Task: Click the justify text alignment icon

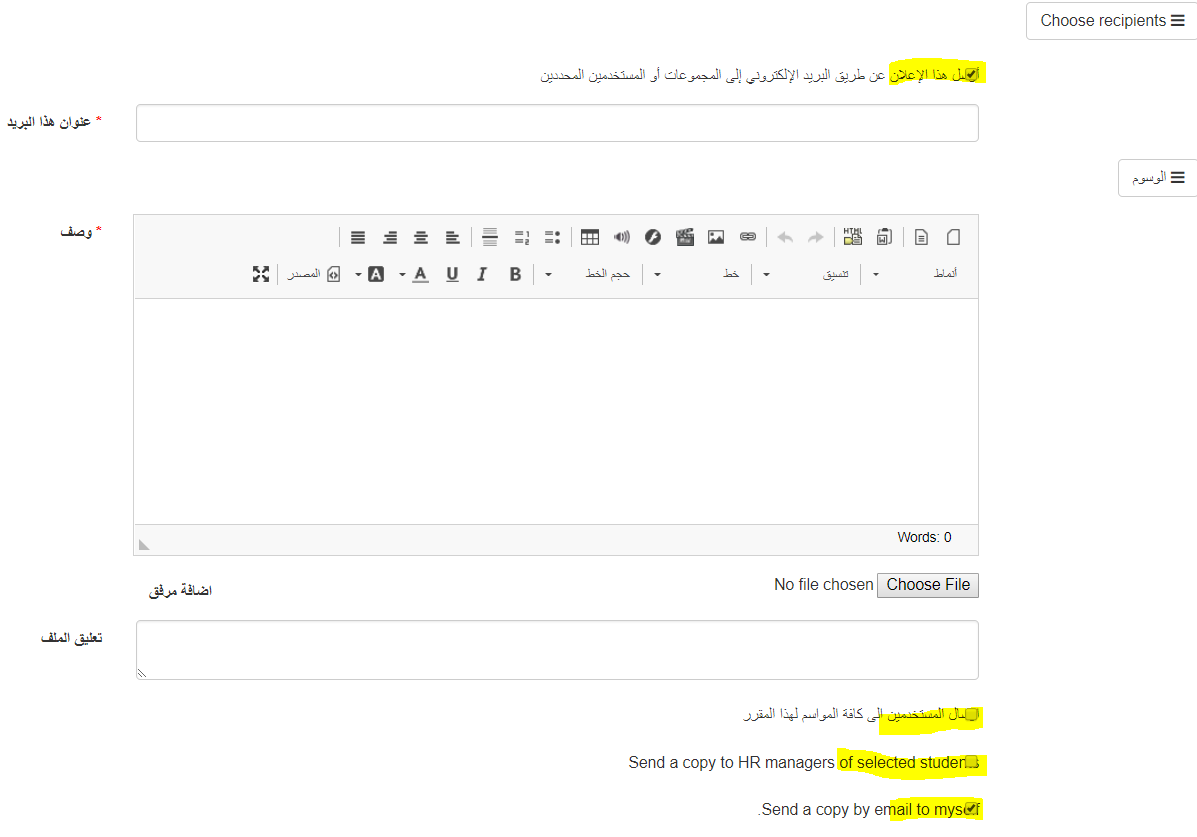Action: click(x=358, y=238)
